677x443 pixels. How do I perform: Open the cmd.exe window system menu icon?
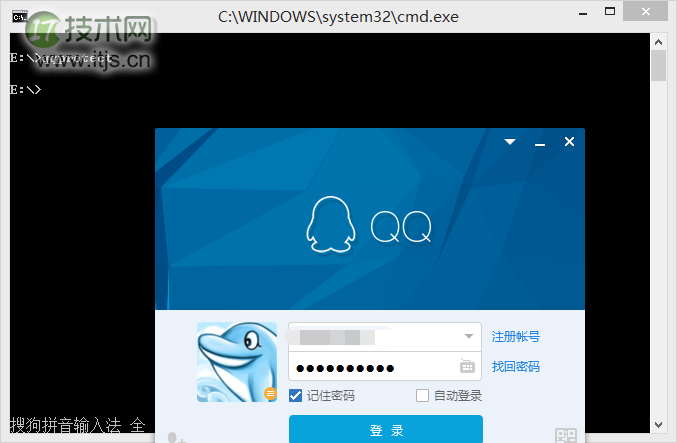point(20,17)
